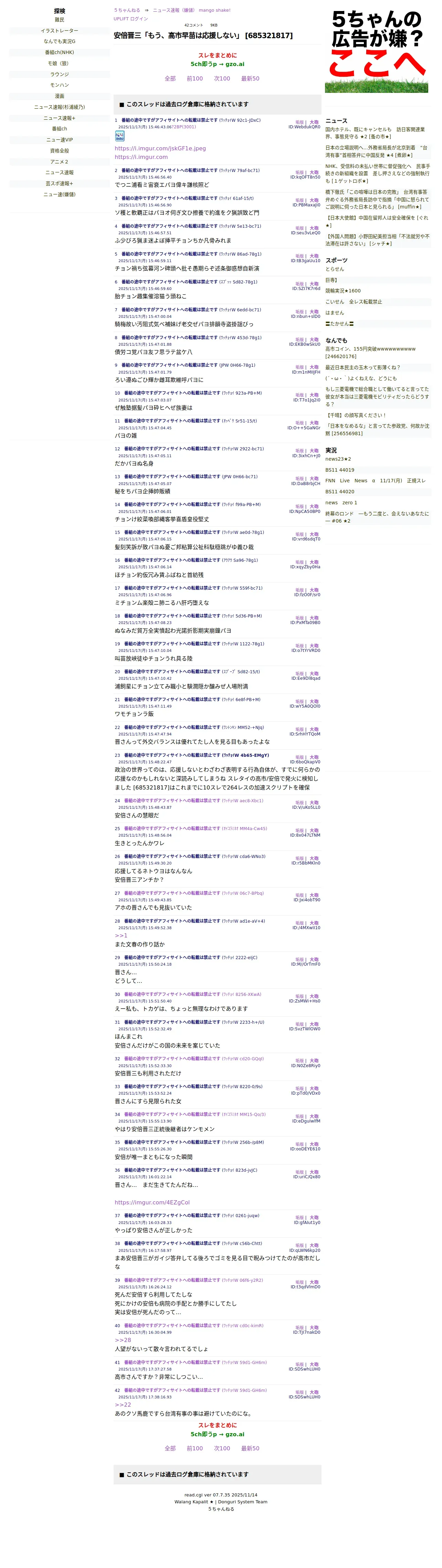The width and height of the screenshot is (442, 1568).
Task: Open ラウンジ board in sidebar
Action: point(60,74)
